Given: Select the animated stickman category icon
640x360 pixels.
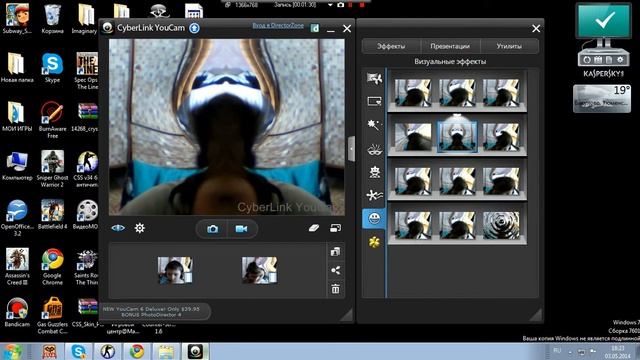Looking at the screenshot, I should [x=374, y=195].
